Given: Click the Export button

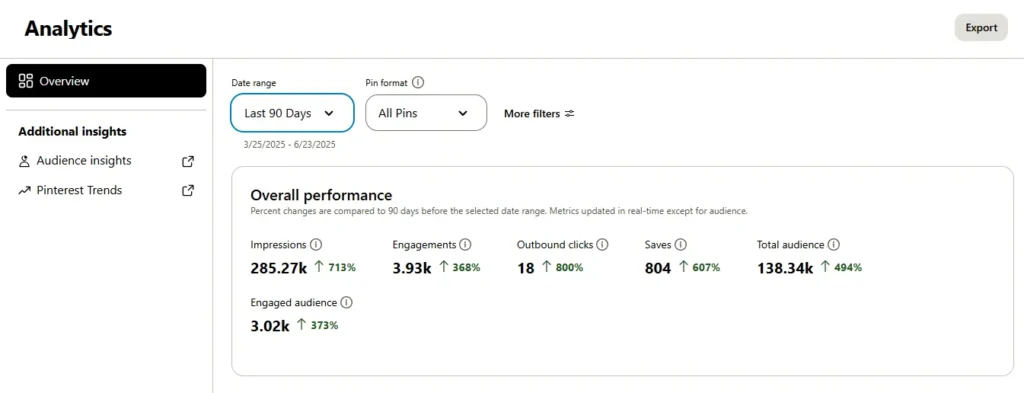Looking at the screenshot, I should pos(981,27).
